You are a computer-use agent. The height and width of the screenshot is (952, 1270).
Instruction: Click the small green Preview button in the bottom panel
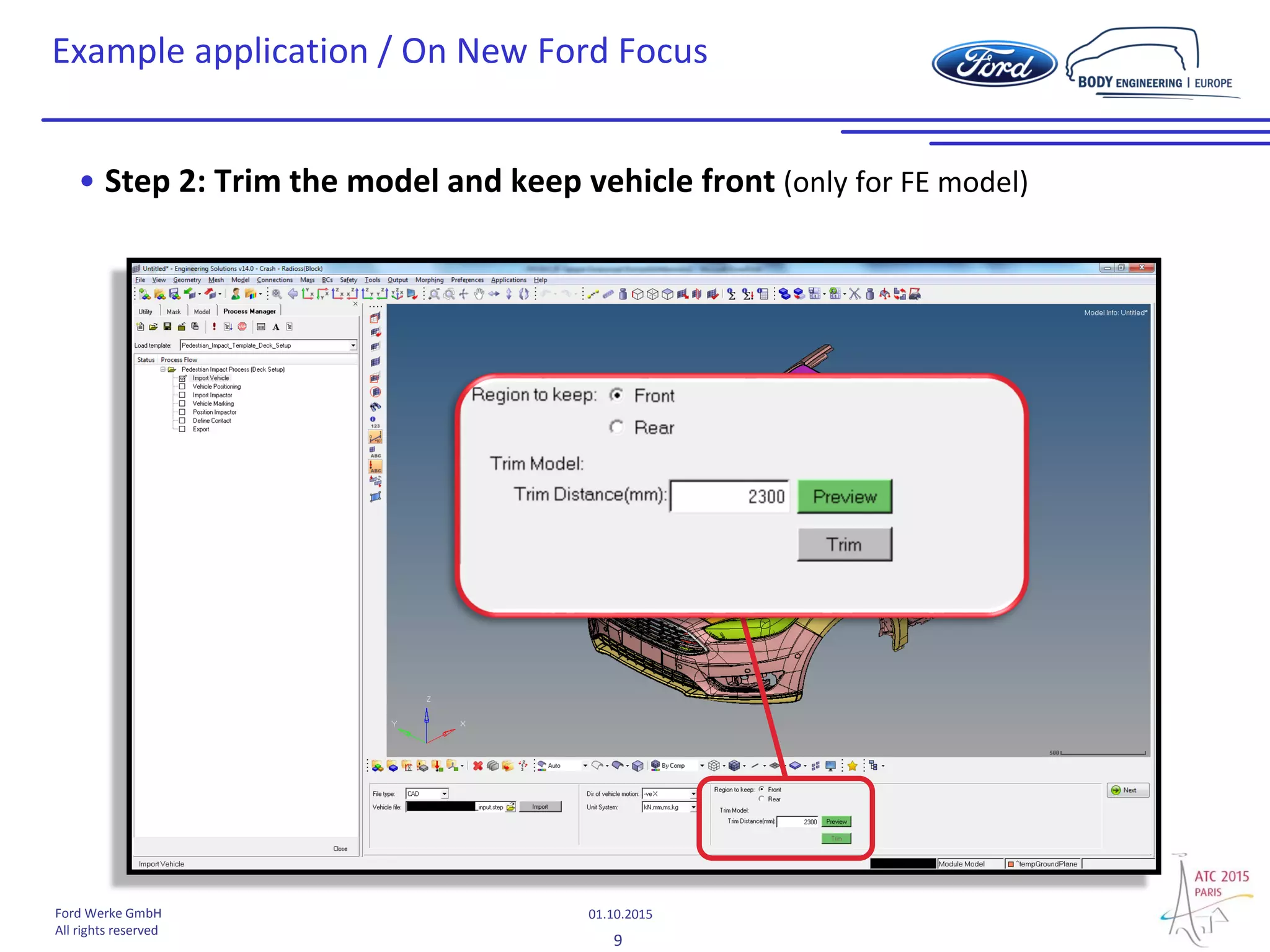pos(837,822)
